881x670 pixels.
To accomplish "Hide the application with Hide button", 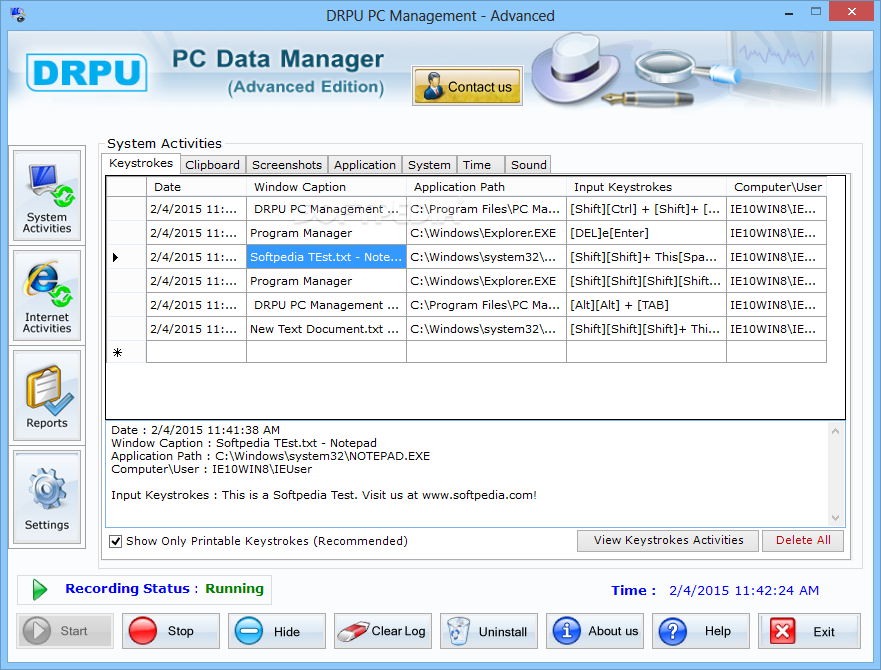I will pyautogui.click(x=277, y=631).
